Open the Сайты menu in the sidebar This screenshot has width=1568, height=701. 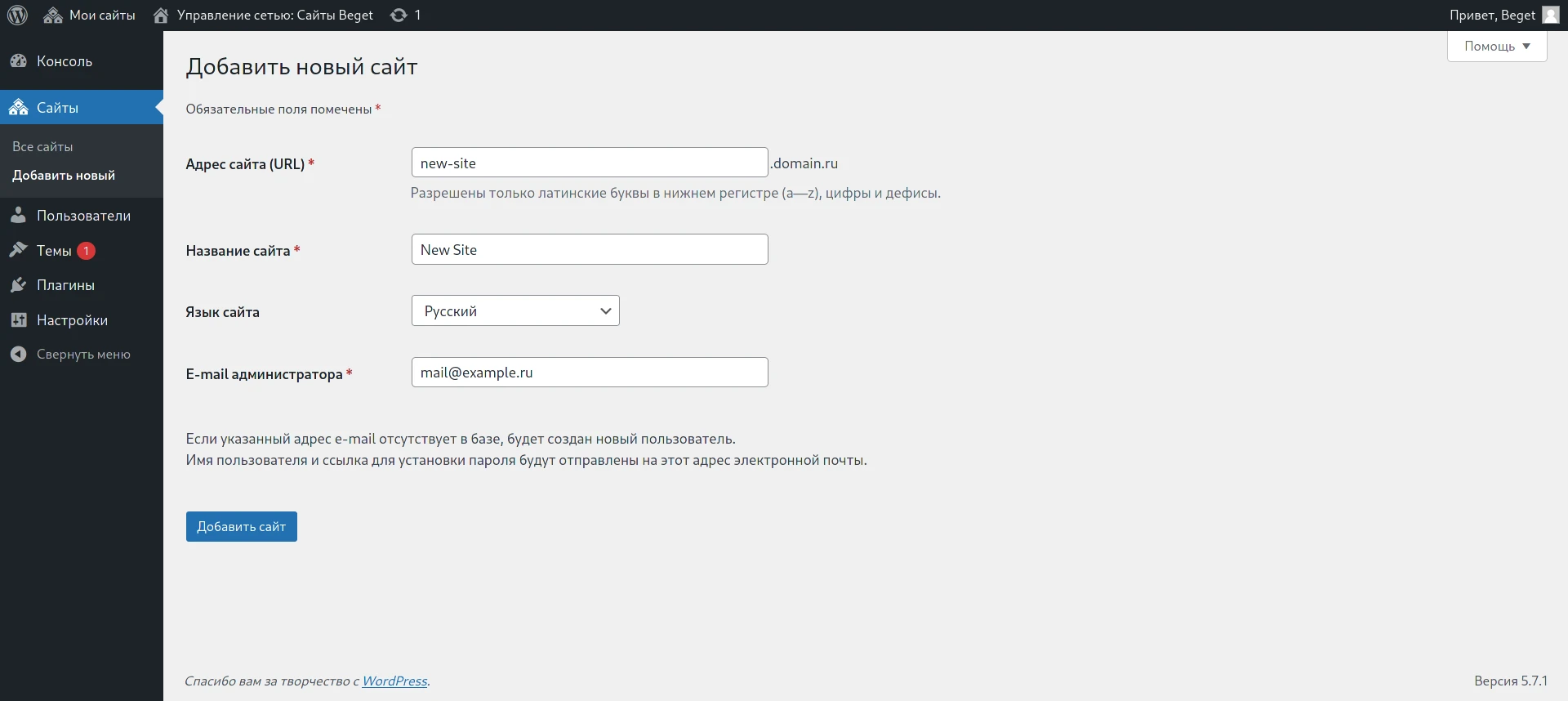pos(57,108)
